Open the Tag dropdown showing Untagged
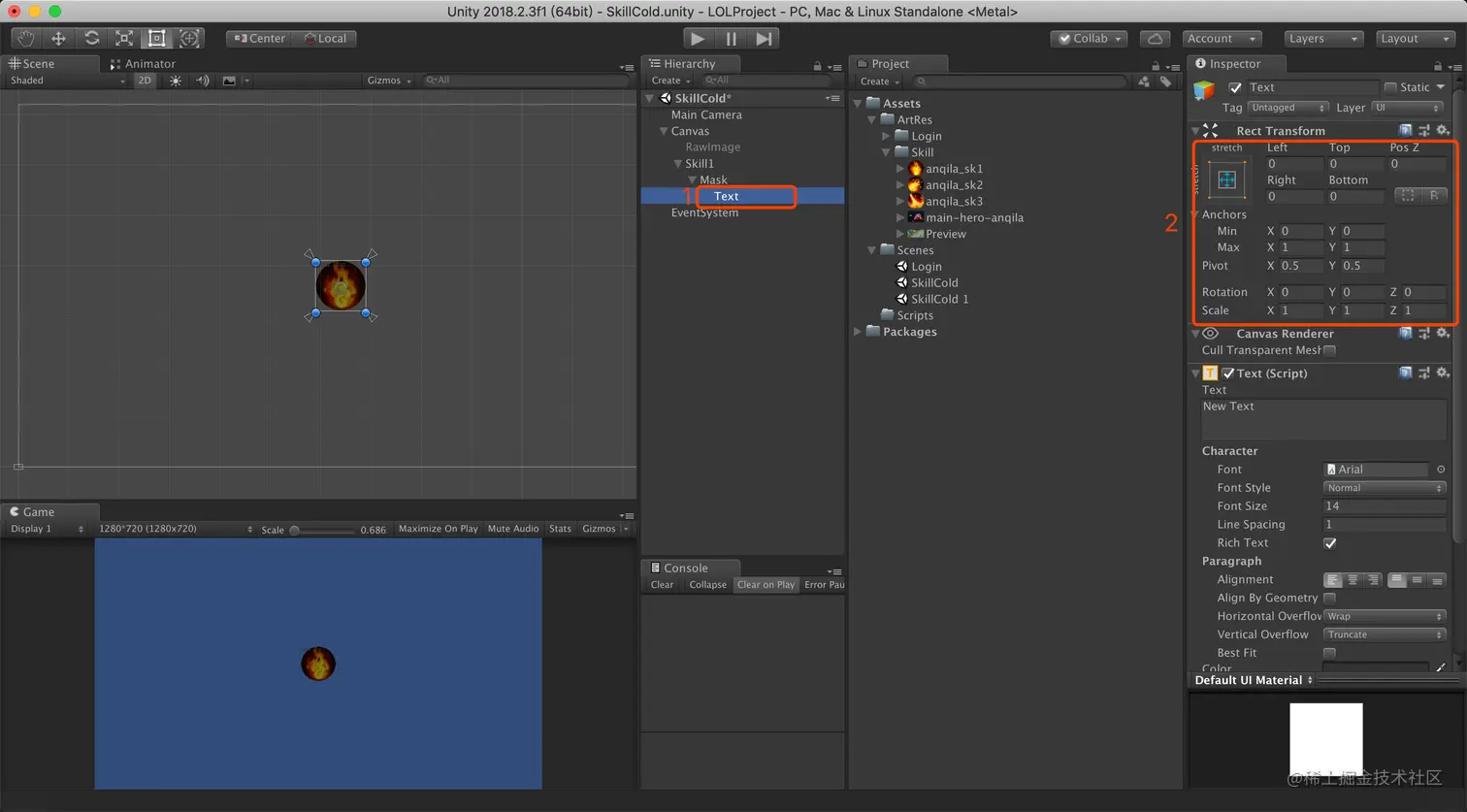Image resolution: width=1467 pixels, height=812 pixels. tap(1288, 108)
